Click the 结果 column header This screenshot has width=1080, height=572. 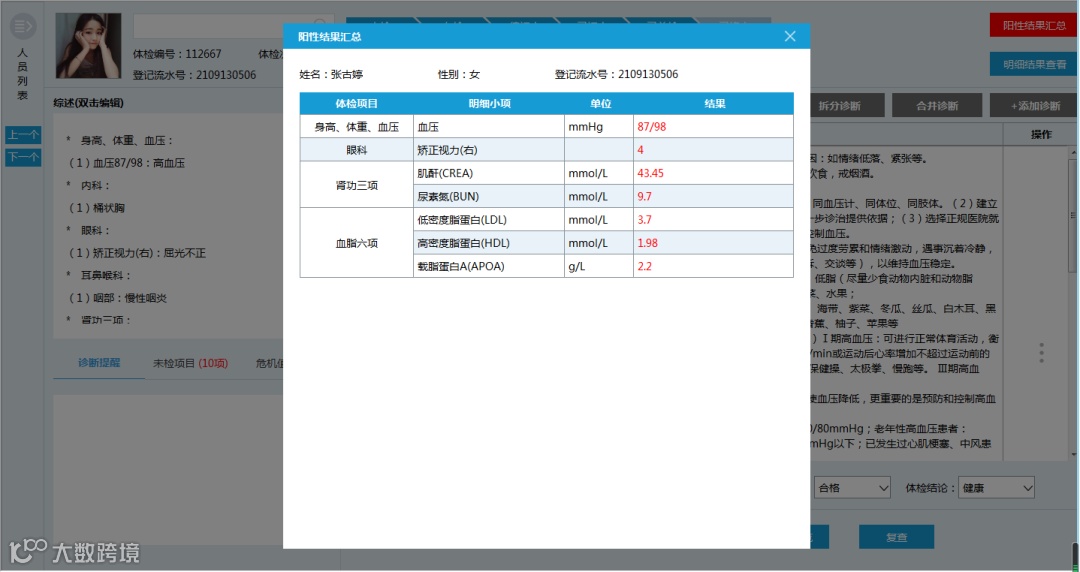click(x=714, y=103)
